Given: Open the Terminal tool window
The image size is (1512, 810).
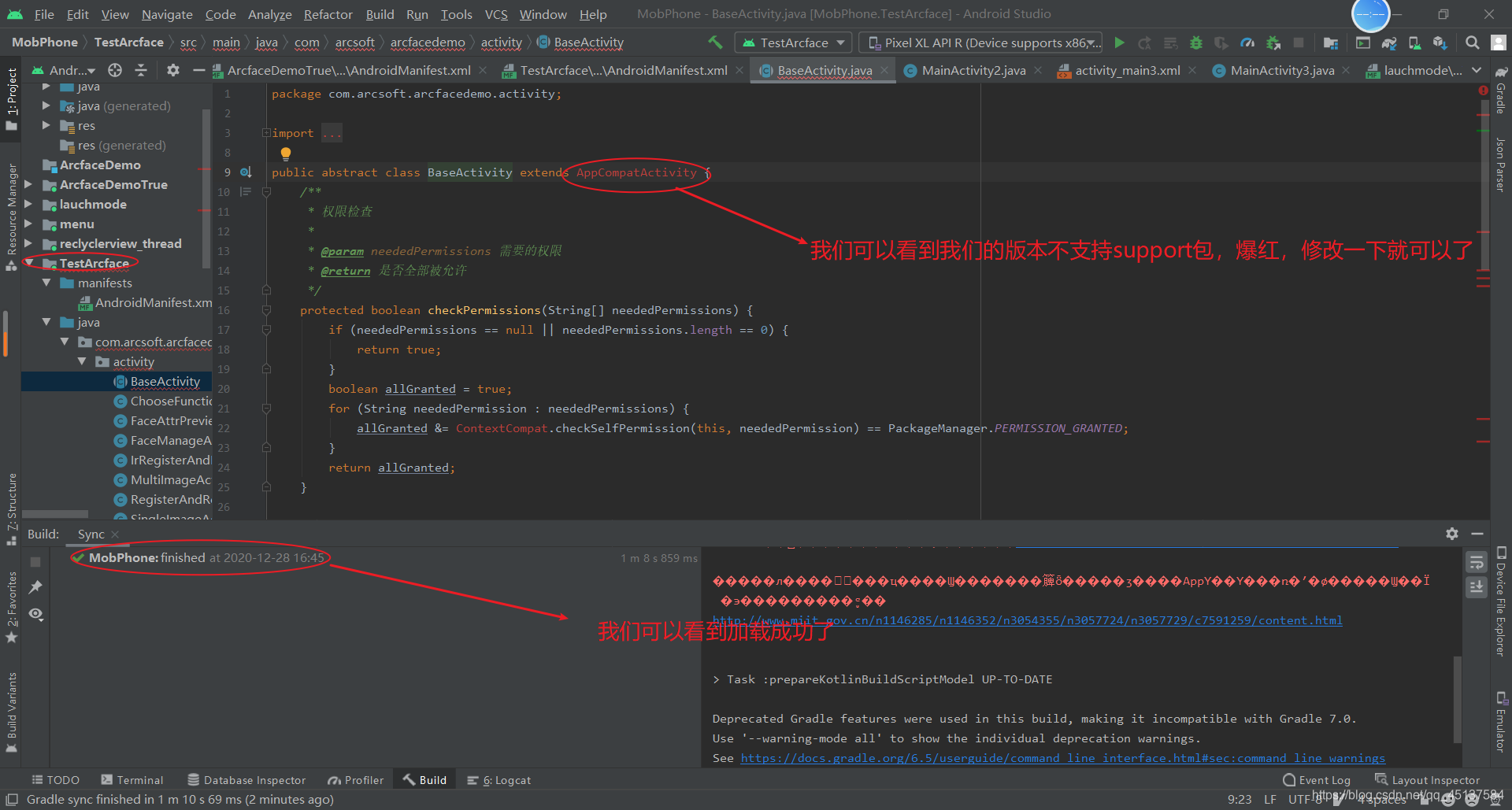Looking at the screenshot, I should 132,780.
